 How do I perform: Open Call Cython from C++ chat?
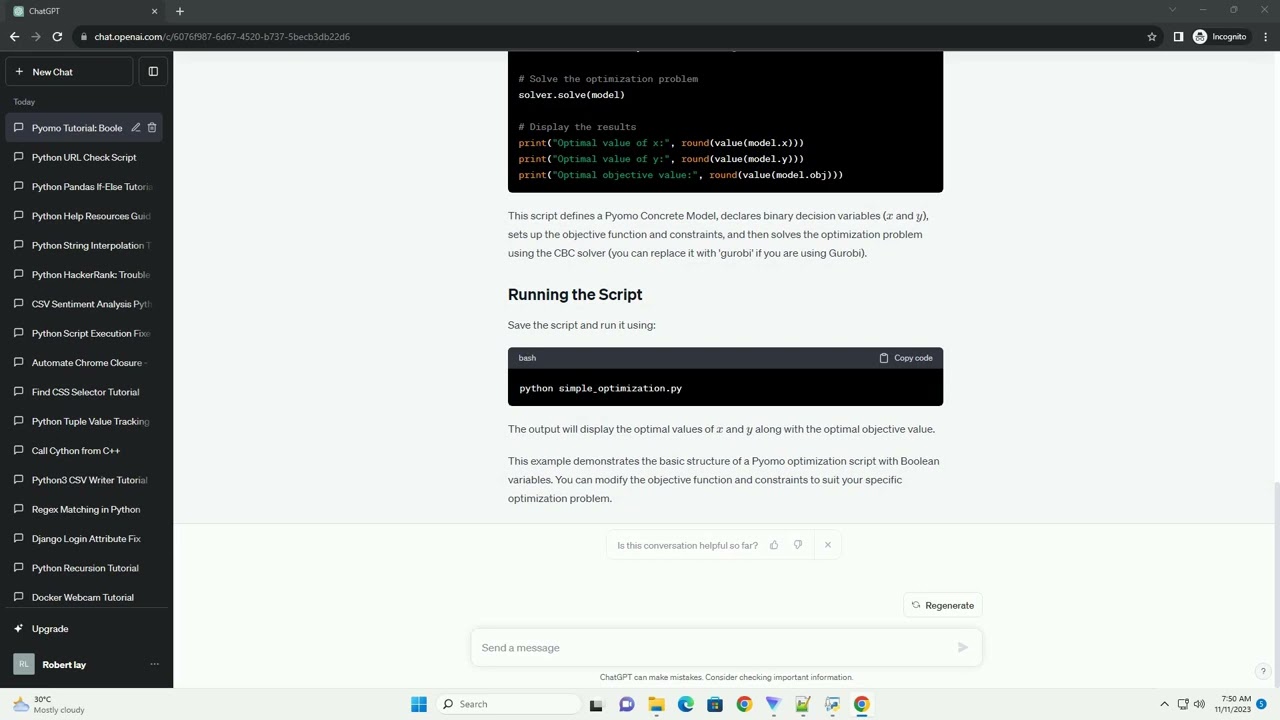[x=86, y=451]
